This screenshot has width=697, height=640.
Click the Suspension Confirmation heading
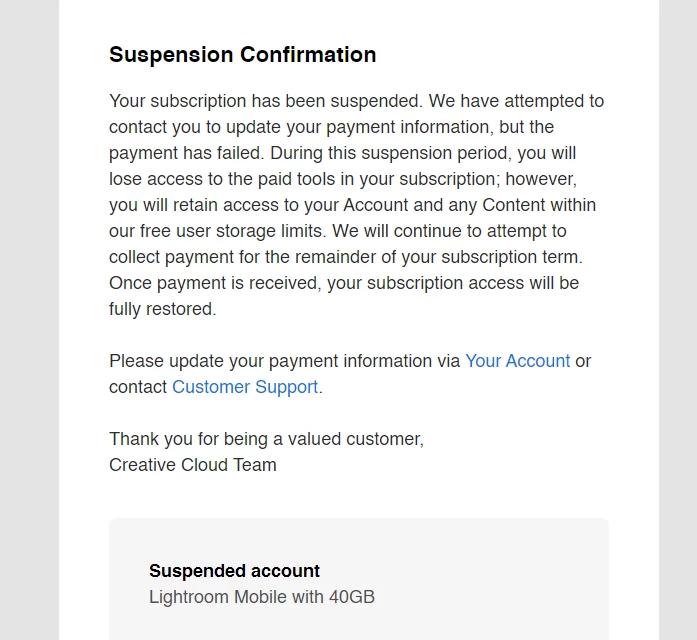coord(243,55)
